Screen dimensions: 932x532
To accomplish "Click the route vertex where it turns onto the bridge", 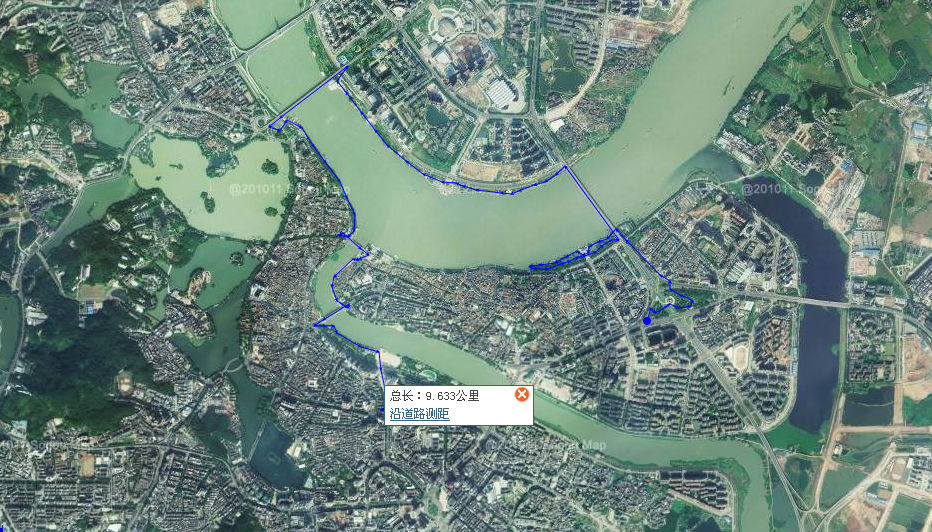I will tap(565, 166).
